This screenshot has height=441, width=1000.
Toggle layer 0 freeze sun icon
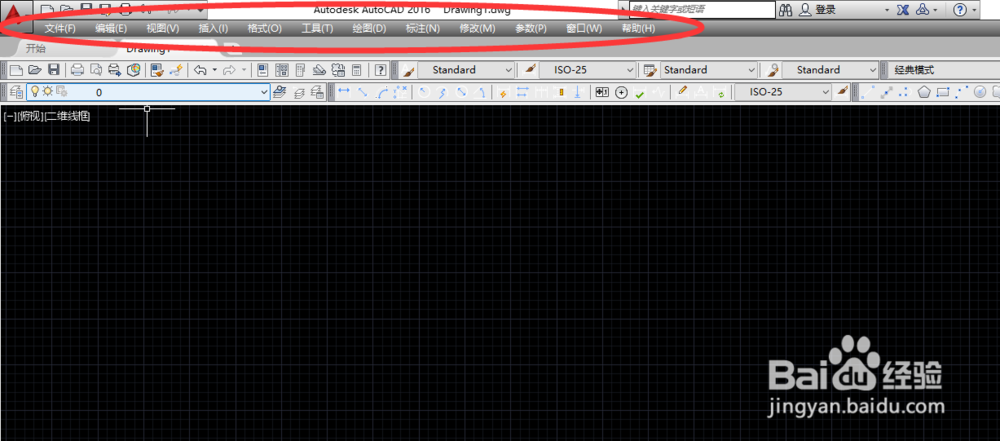pyautogui.click(x=48, y=91)
